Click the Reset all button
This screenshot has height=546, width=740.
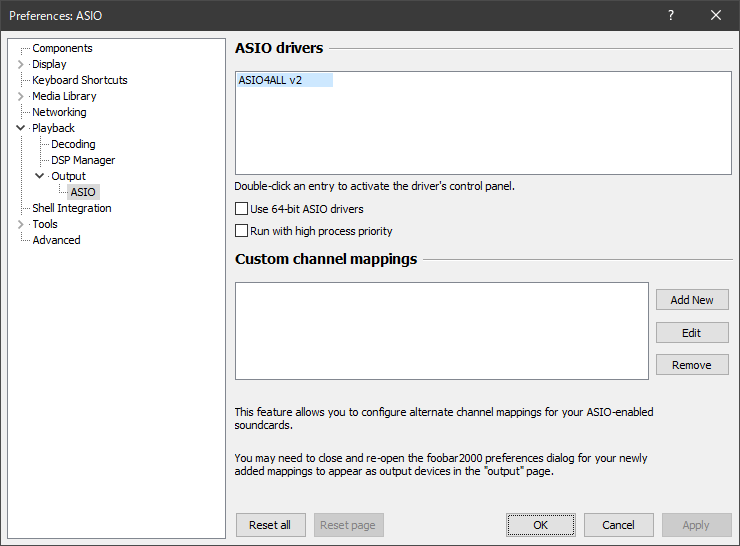tap(270, 525)
